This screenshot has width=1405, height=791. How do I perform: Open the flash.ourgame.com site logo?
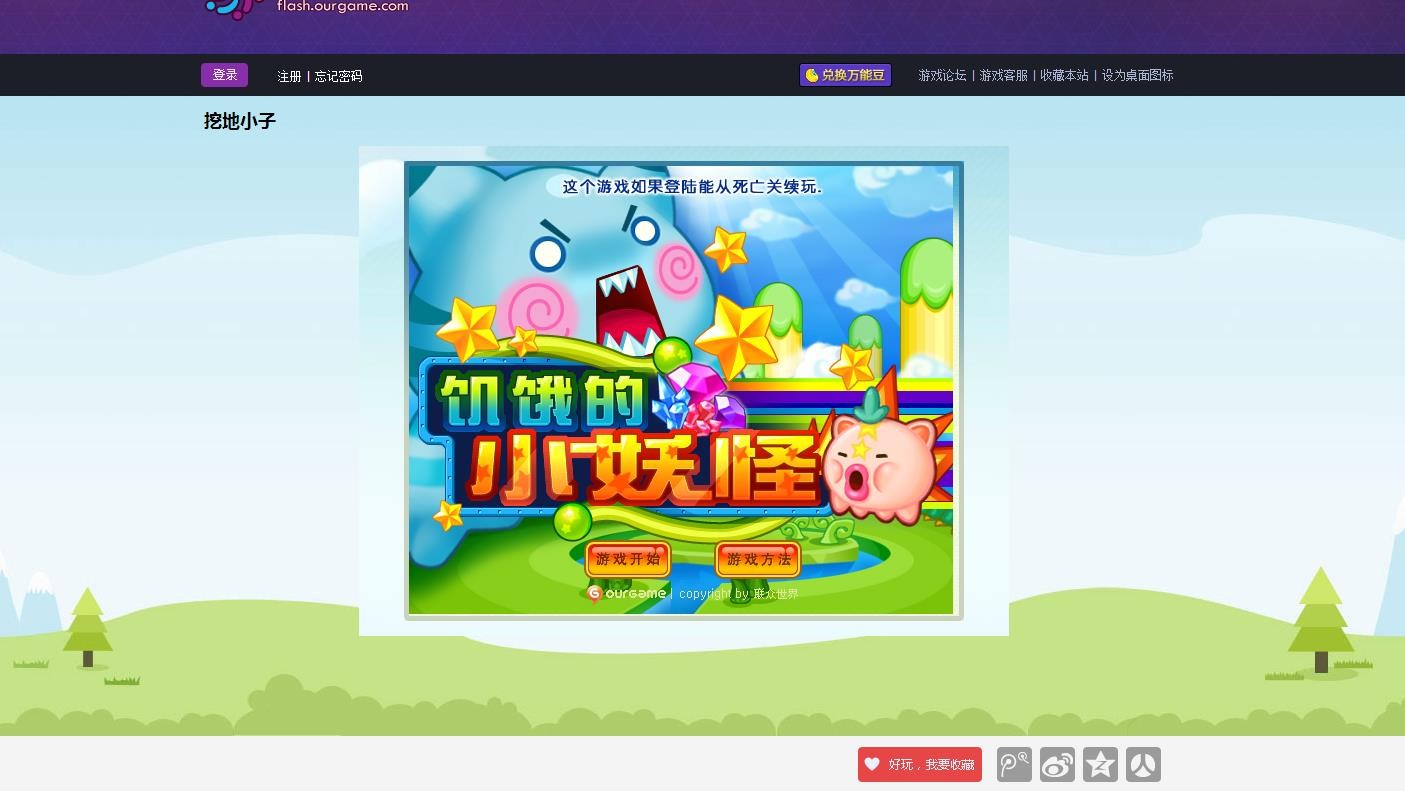(306, 8)
